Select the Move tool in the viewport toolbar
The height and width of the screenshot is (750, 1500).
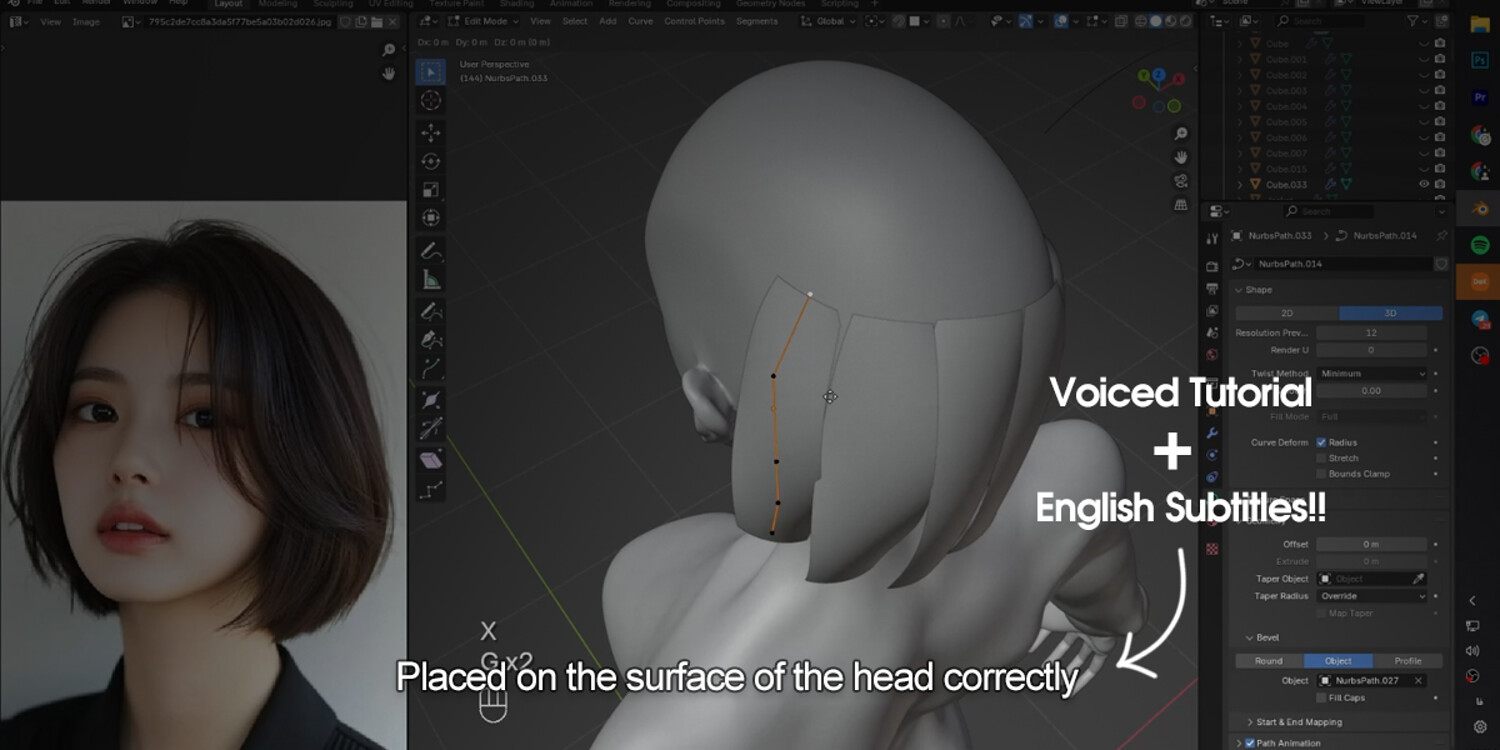click(431, 132)
